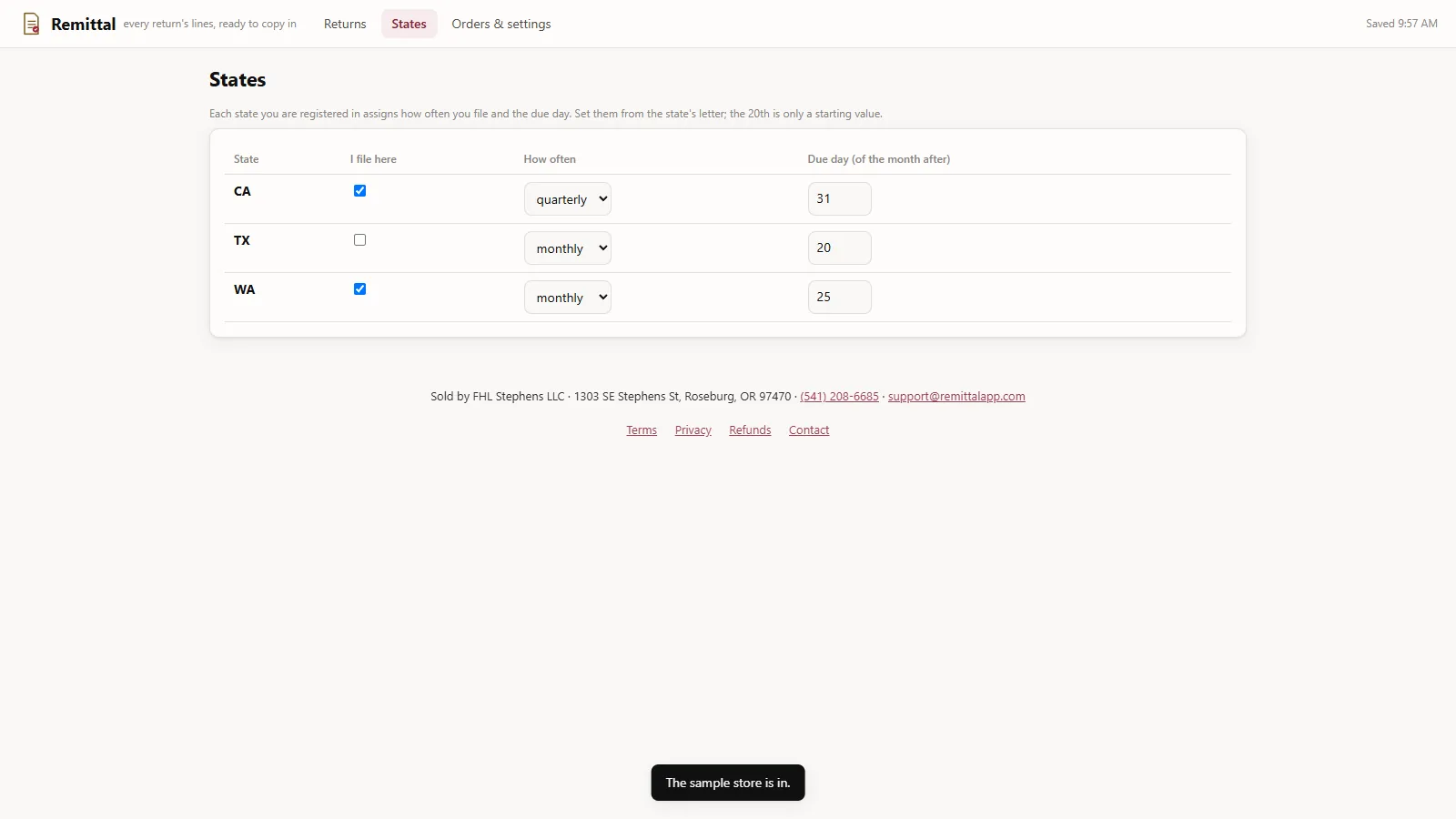
Task: Open the CA quarterly frequency dropdown
Action: tap(567, 199)
